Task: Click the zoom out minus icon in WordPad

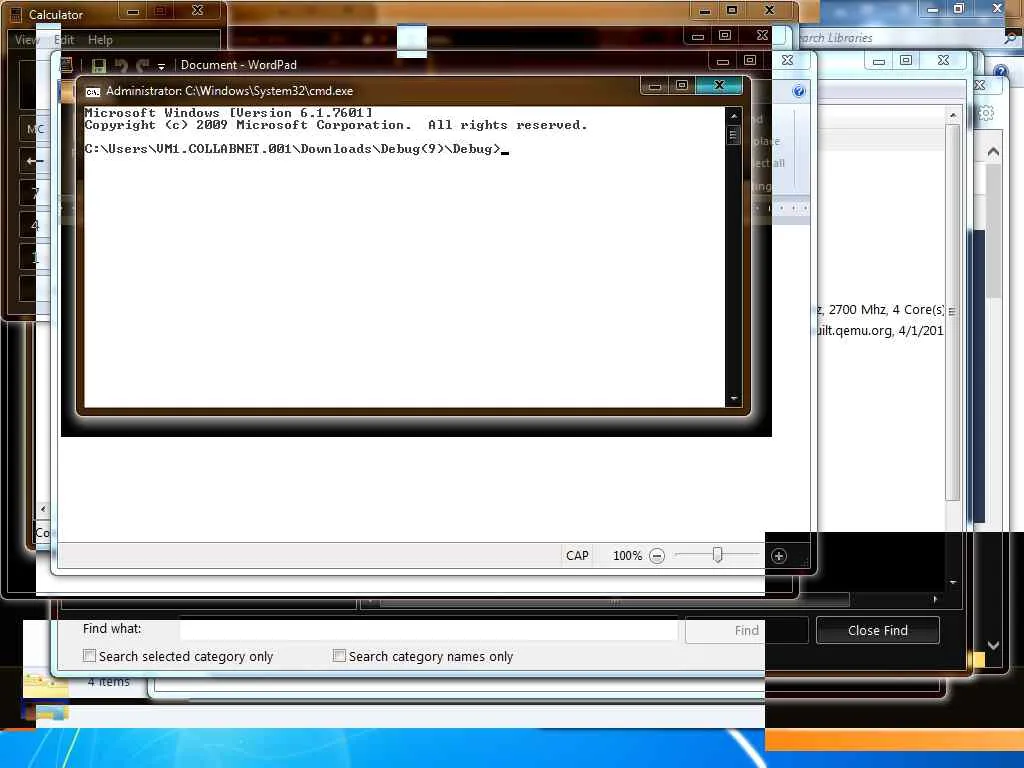Action: [x=657, y=556]
